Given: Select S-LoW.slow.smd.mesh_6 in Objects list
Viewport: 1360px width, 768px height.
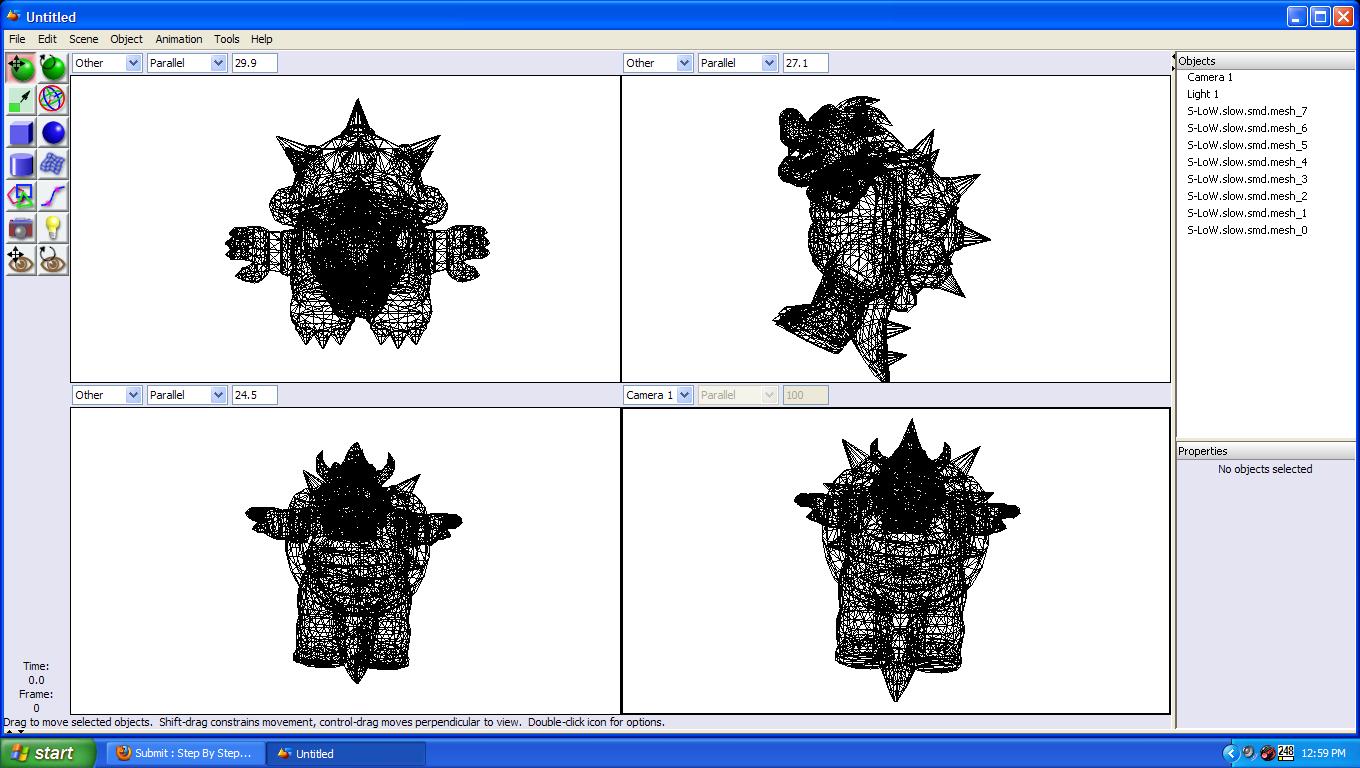Looking at the screenshot, I should (x=1247, y=128).
